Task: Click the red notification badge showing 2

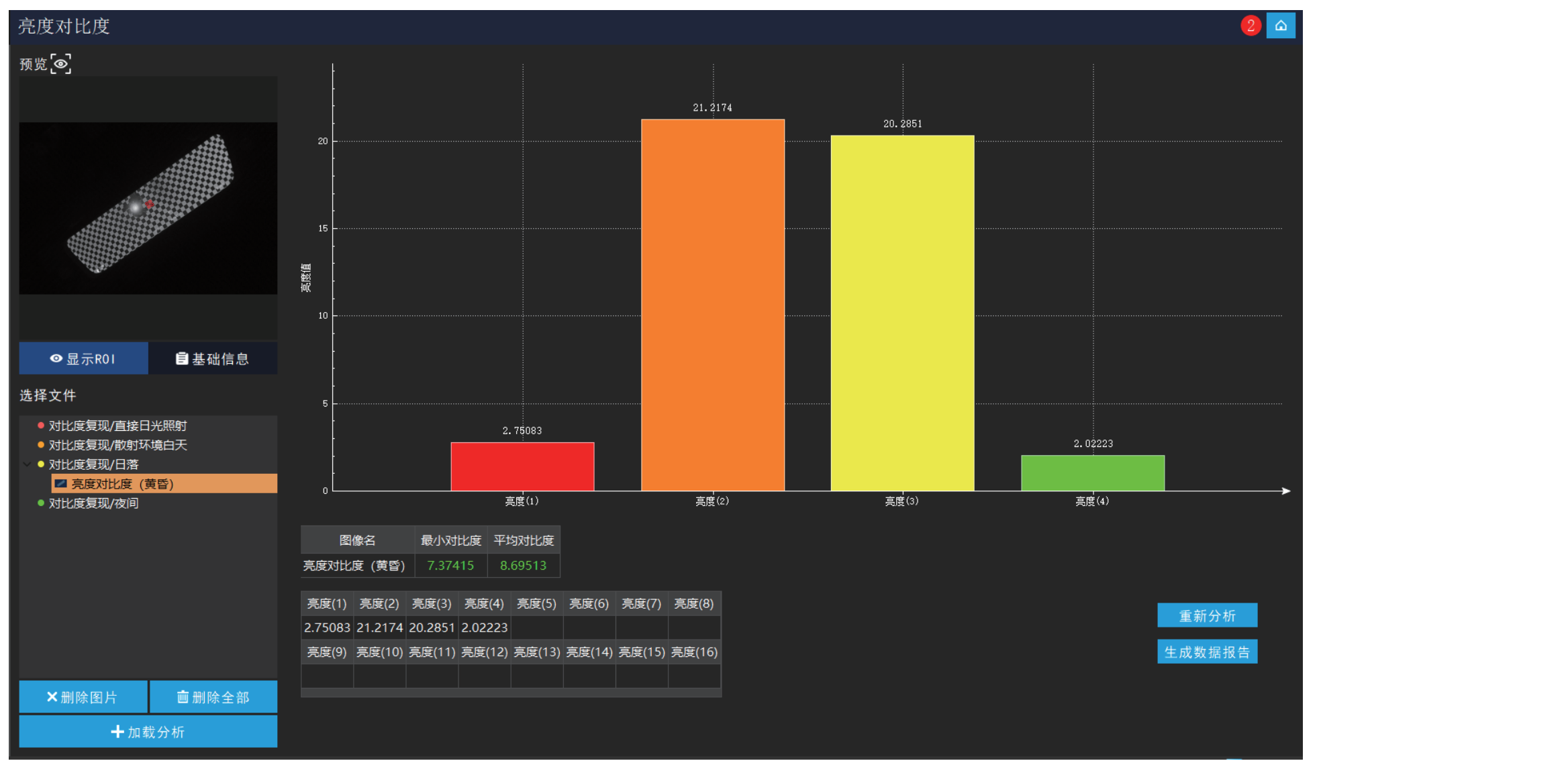Action: [x=1250, y=26]
